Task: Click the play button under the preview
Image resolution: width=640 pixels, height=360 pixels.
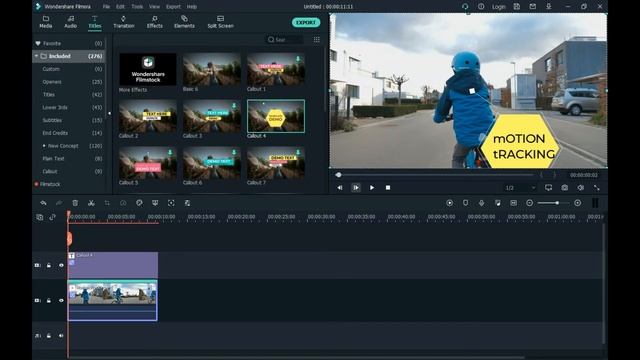Action: pyautogui.click(x=372, y=188)
